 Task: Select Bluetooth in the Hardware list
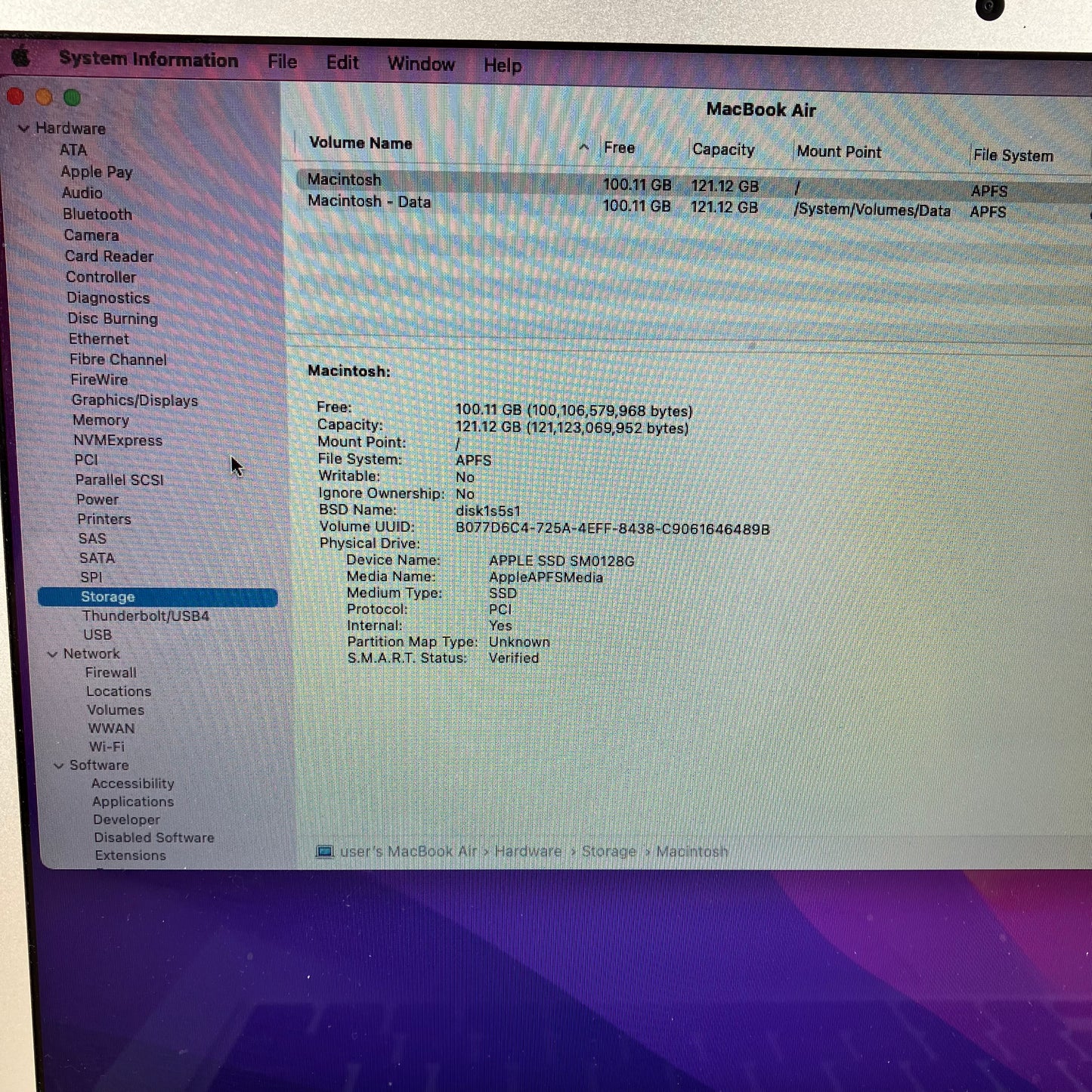click(x=97, y=214)
